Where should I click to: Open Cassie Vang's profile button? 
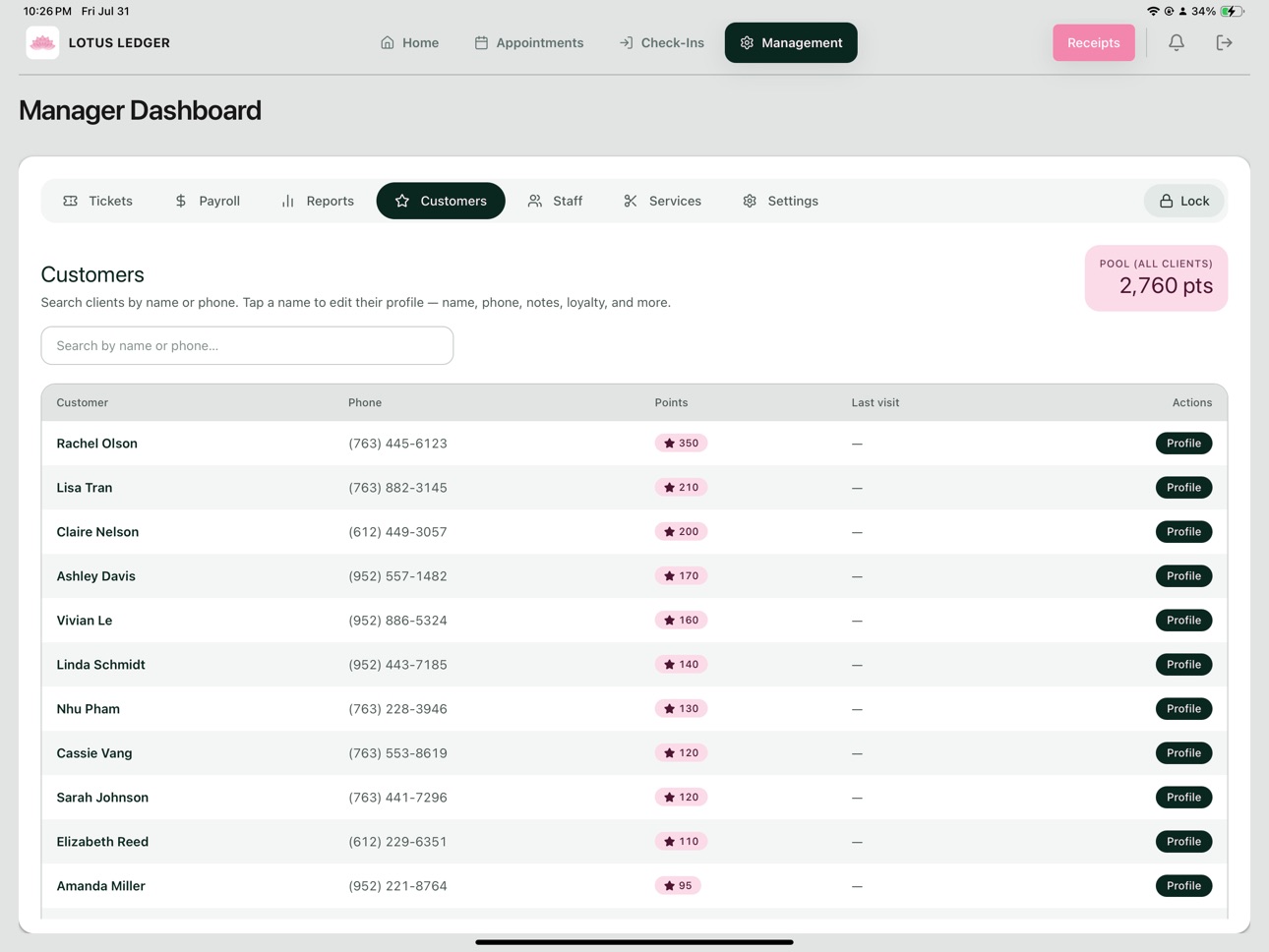[x=1183, y=753]
